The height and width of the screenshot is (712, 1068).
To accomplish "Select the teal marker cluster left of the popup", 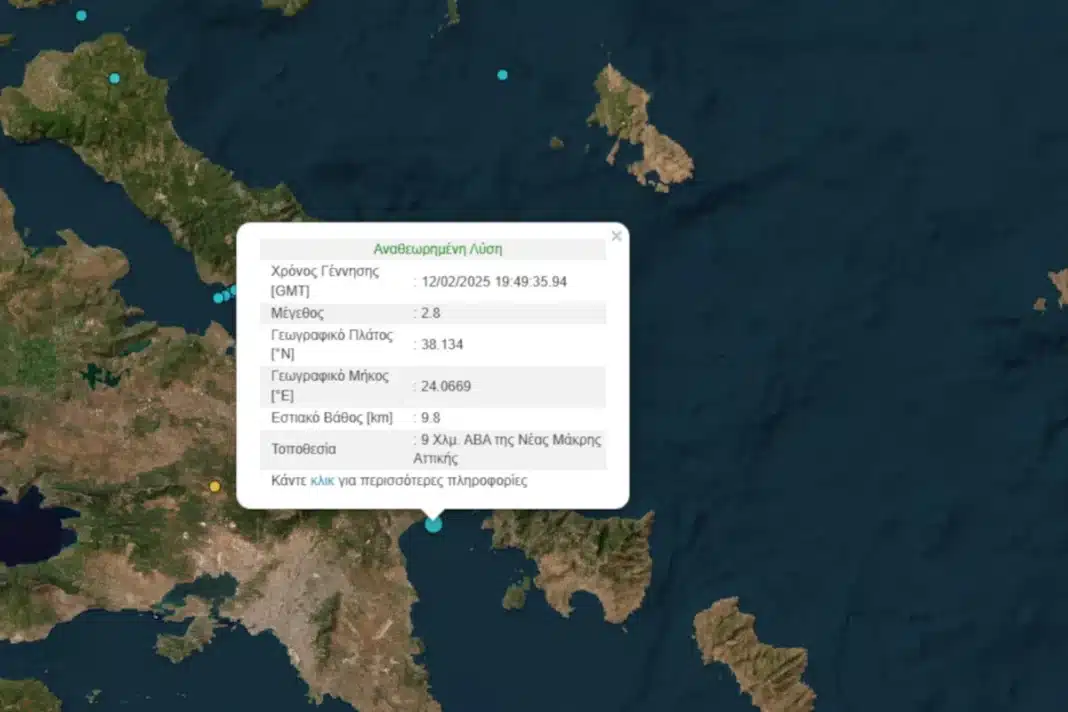I will coord(226,295).
